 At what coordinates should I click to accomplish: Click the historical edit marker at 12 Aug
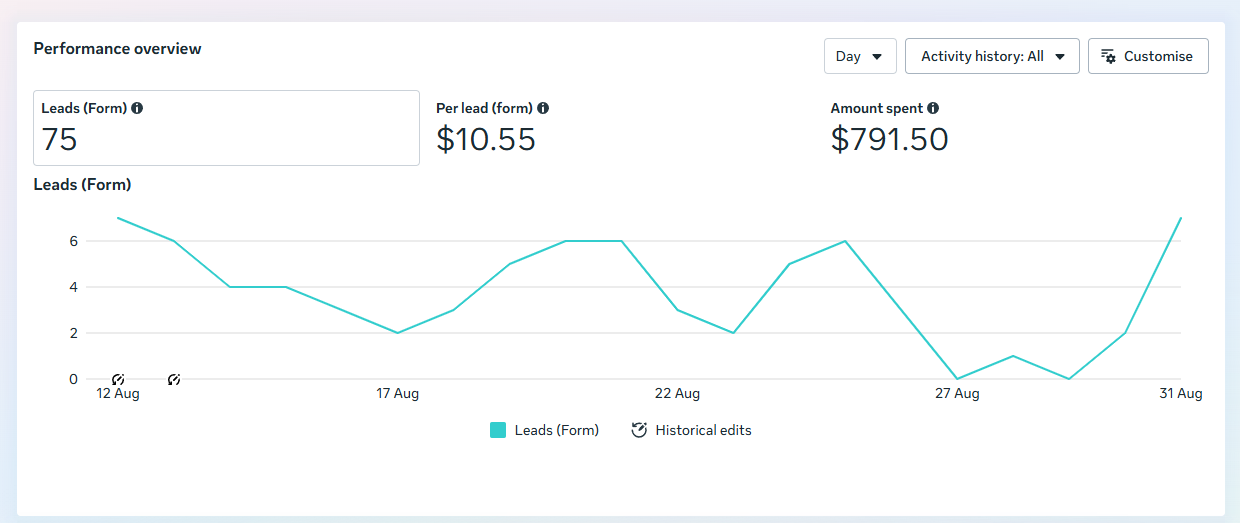[118, 379]
